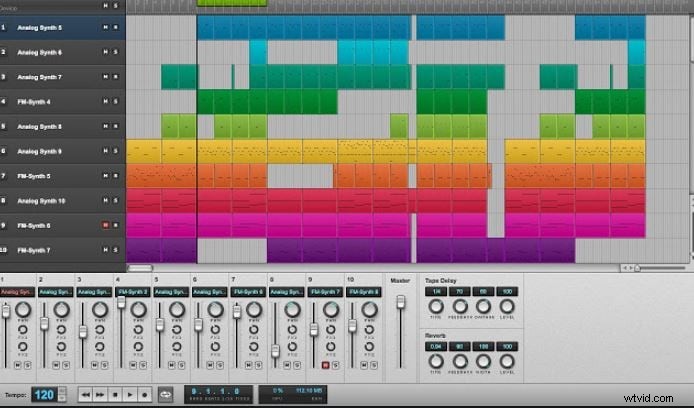694x408 pixels.
Task: Mute the Analog Synth 7 track
Action: (105, 77)
